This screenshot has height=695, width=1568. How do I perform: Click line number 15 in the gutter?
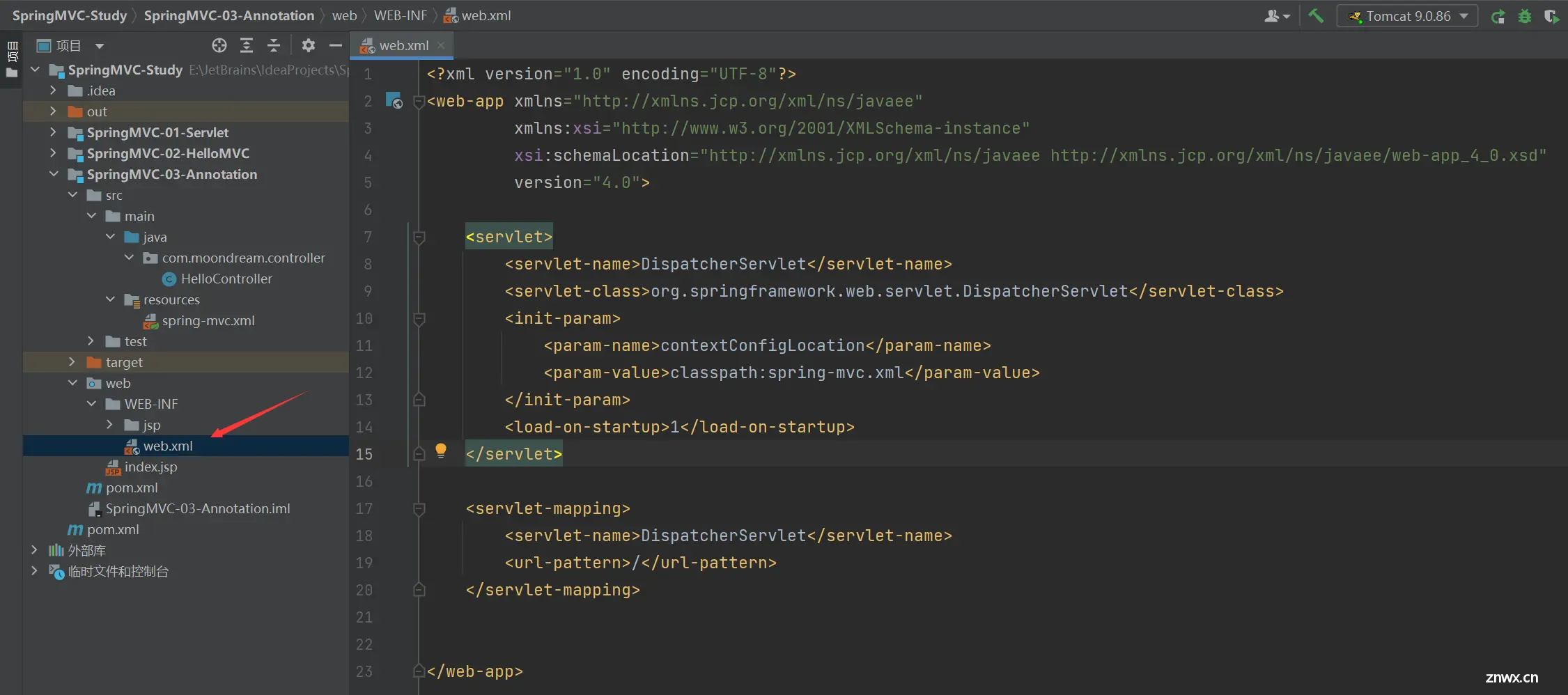pyautogui.click(x=364, y=454)
